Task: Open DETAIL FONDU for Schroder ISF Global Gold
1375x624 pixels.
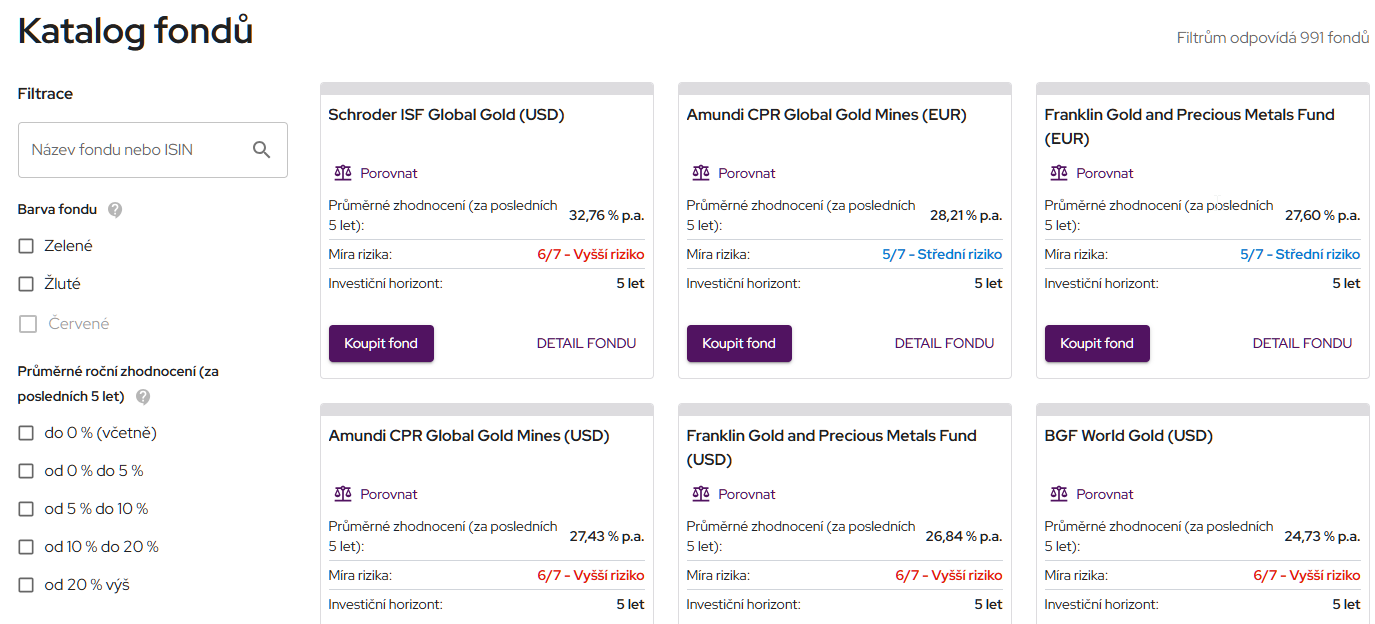Action: pos(586,343)
